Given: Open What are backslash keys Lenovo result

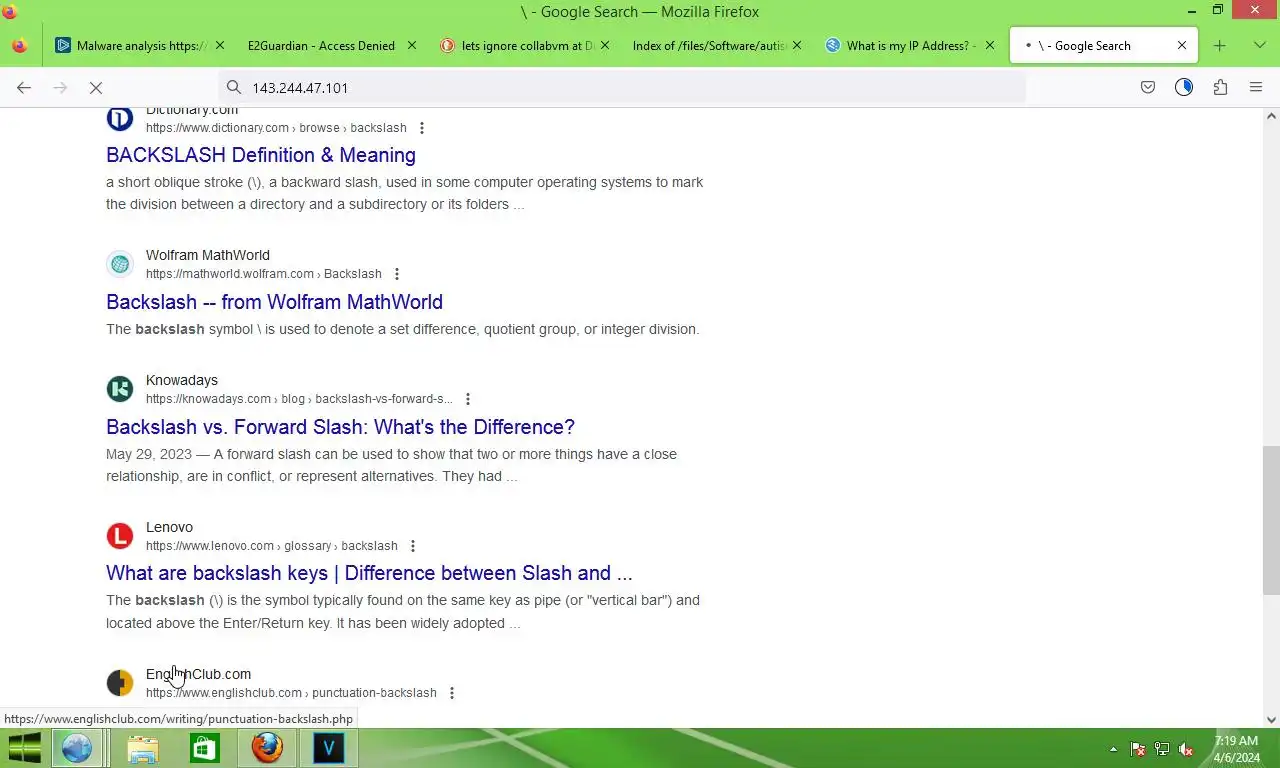Looking at the screenshot, I should [x=369, y=573].
